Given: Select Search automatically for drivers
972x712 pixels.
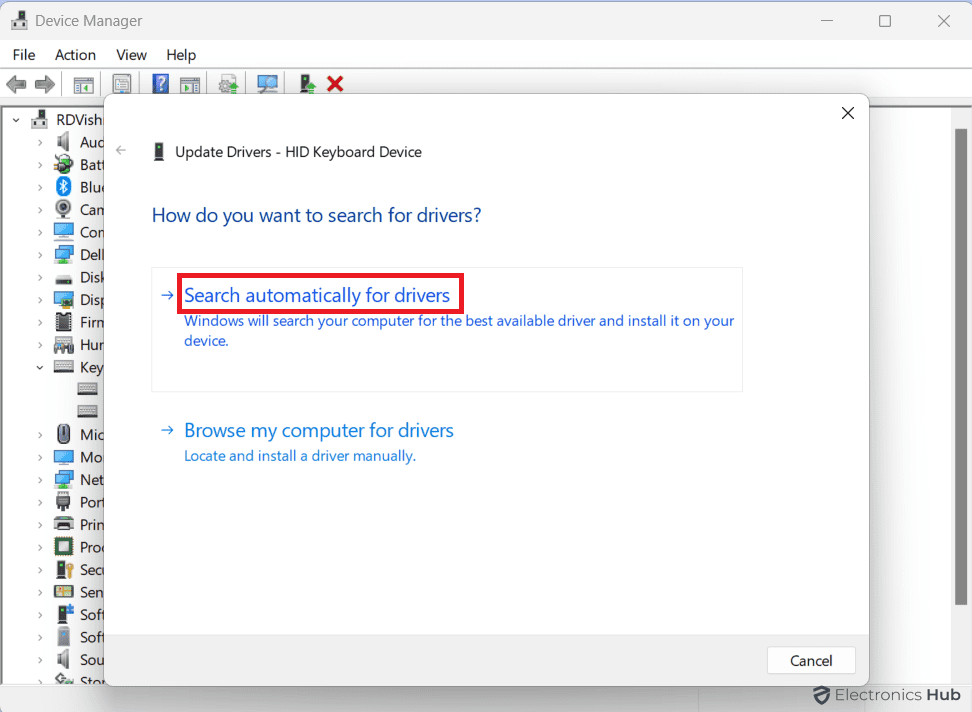Looking at the screenshot, I should pyautogui.click(x=319, y=295).
